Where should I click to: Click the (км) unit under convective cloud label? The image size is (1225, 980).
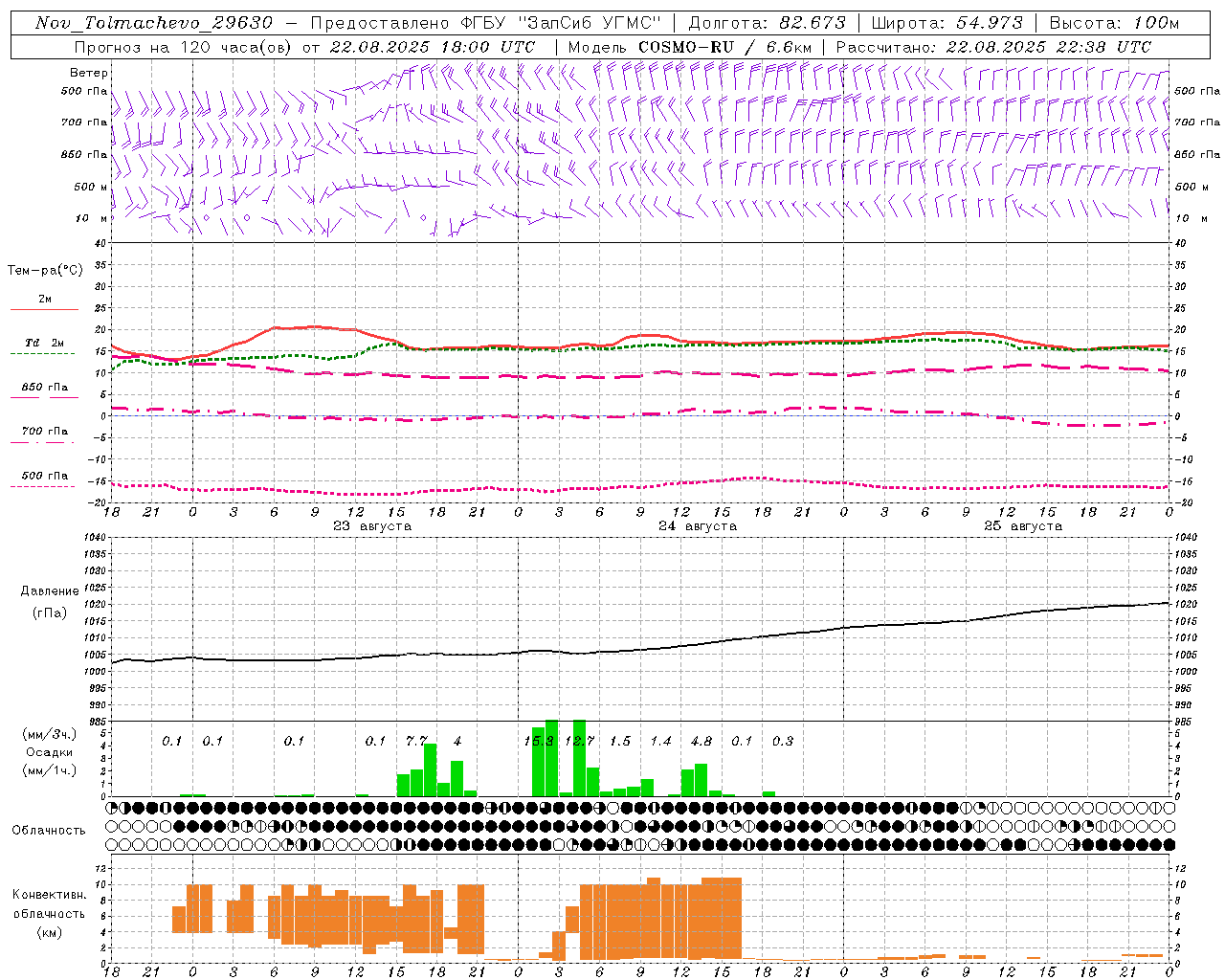(x=49, y=932)
